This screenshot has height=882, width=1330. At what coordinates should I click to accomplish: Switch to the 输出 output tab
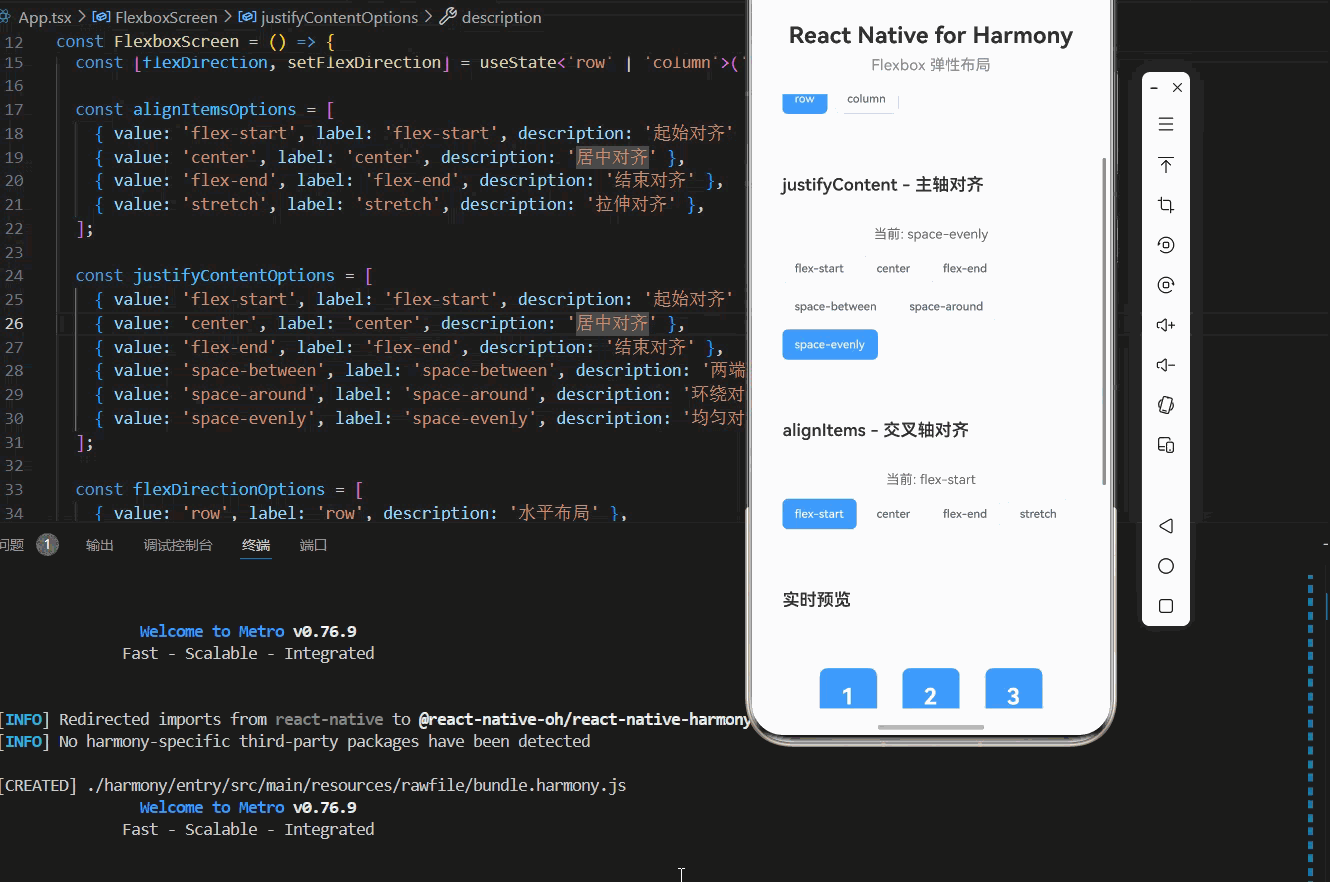pos(100,545)
